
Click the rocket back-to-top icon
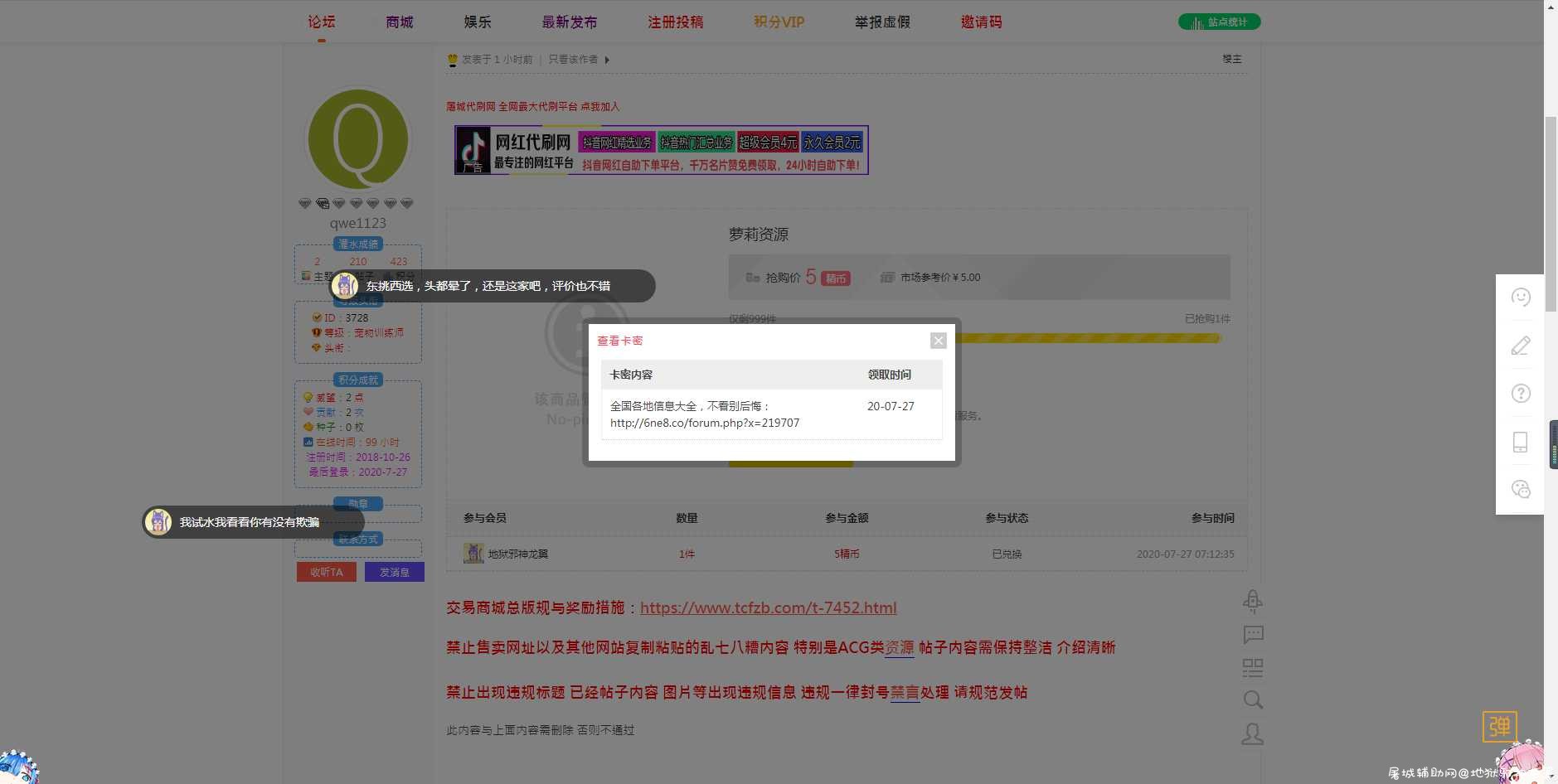click(x=1253, y=601)
